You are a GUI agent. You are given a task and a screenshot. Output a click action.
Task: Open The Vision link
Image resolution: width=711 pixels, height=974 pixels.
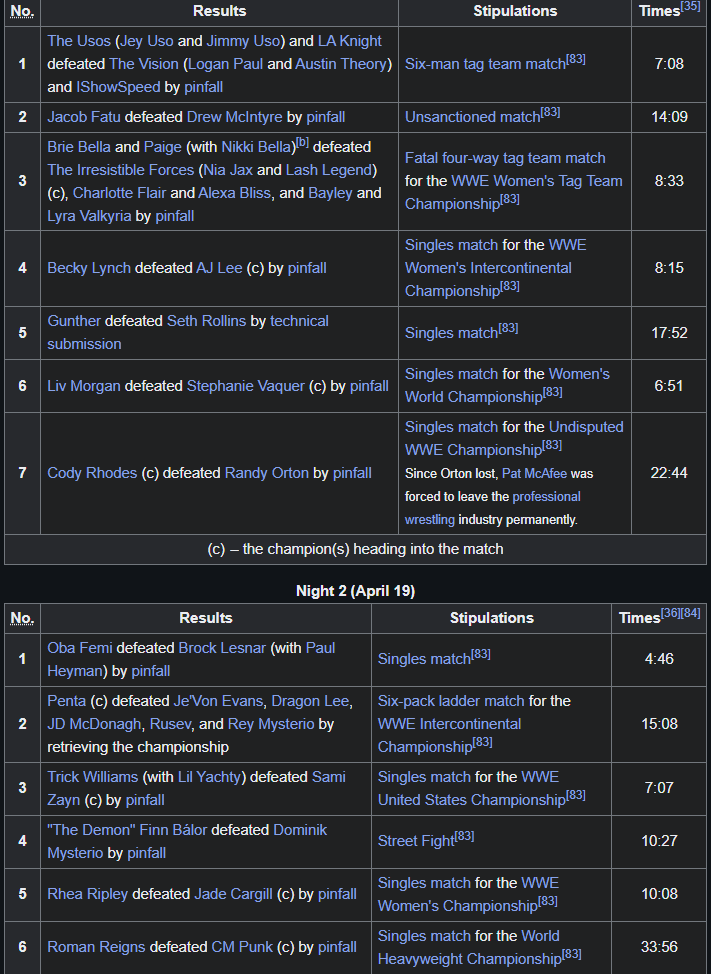[143, 64]
